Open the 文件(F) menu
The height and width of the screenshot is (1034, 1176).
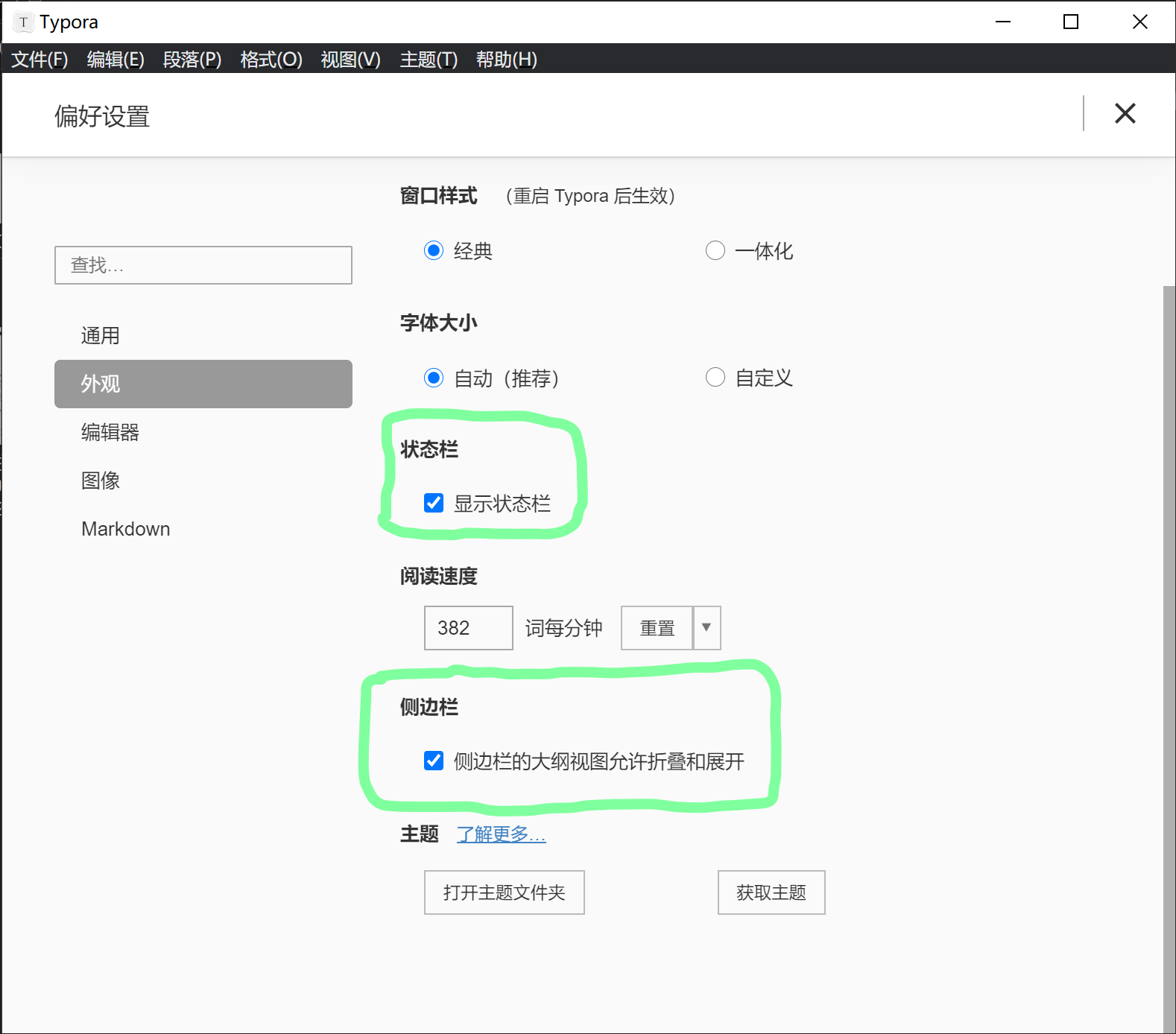[x=39, y=60]
